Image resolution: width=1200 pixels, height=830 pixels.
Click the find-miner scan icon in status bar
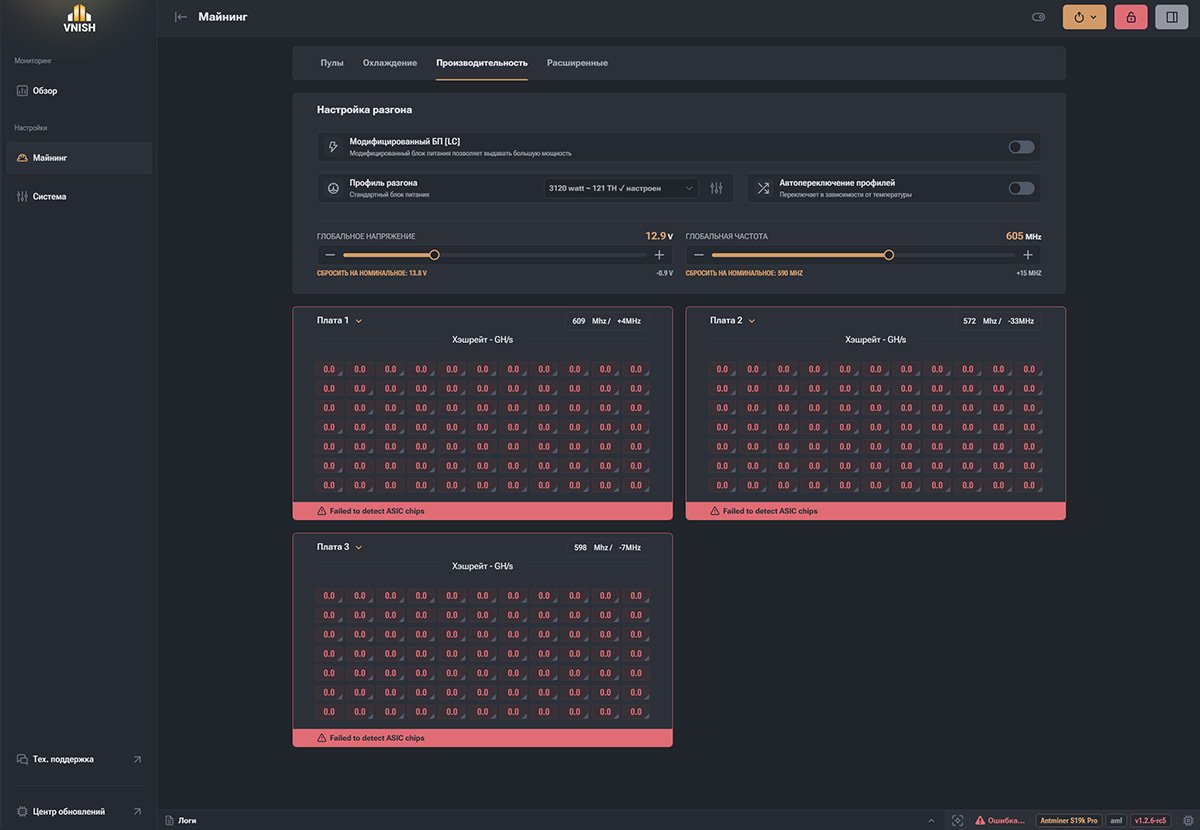pyautogui.click(x=957, y=820)
